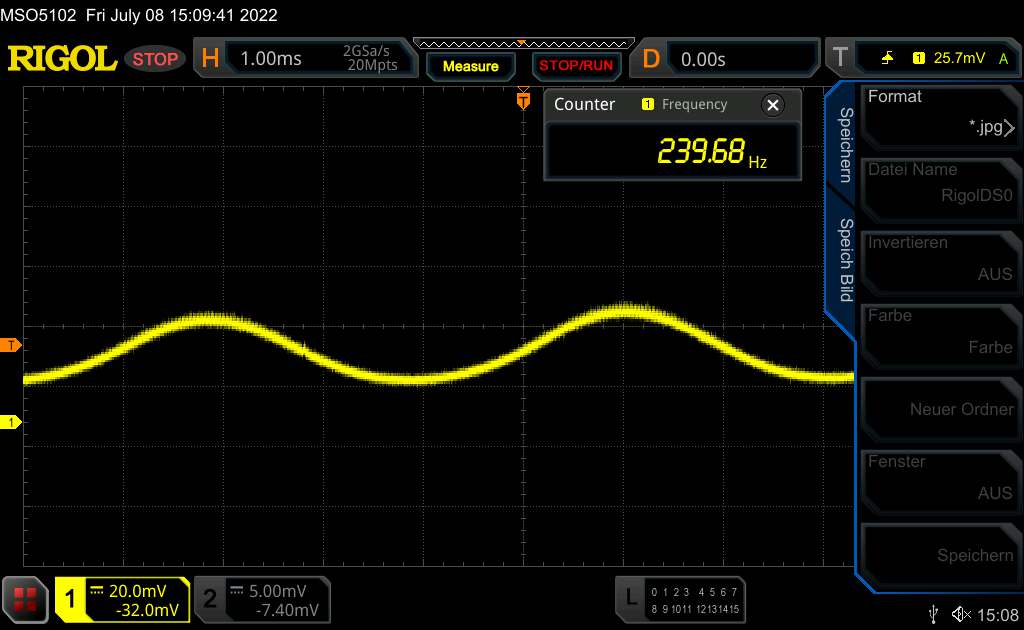This screenshot has width=1024, height=630.
Task: Click the Measure button
Action: pyautogui.click(x=470, y=66)
